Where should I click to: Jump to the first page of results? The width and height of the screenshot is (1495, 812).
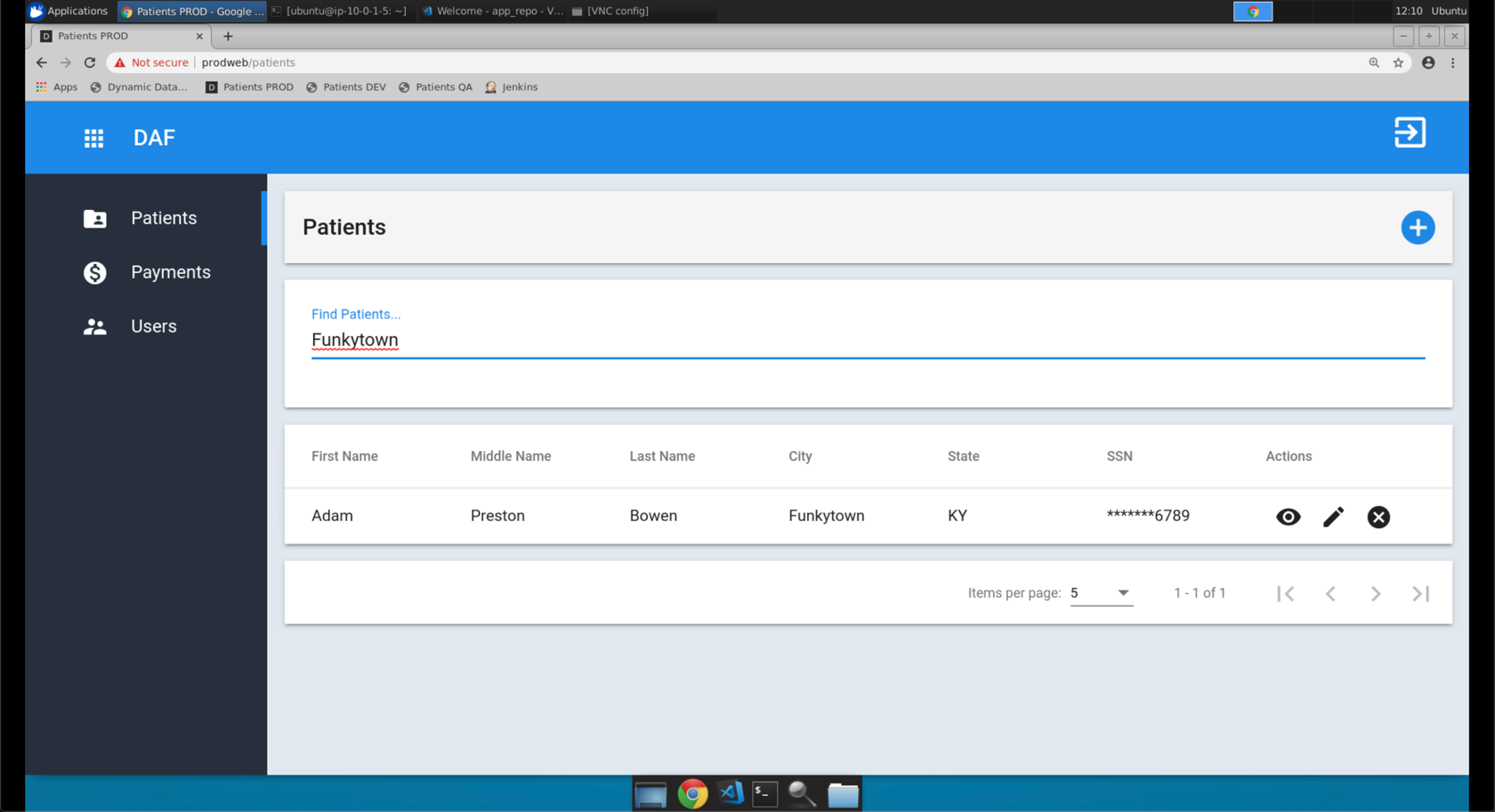(1285, 593)
